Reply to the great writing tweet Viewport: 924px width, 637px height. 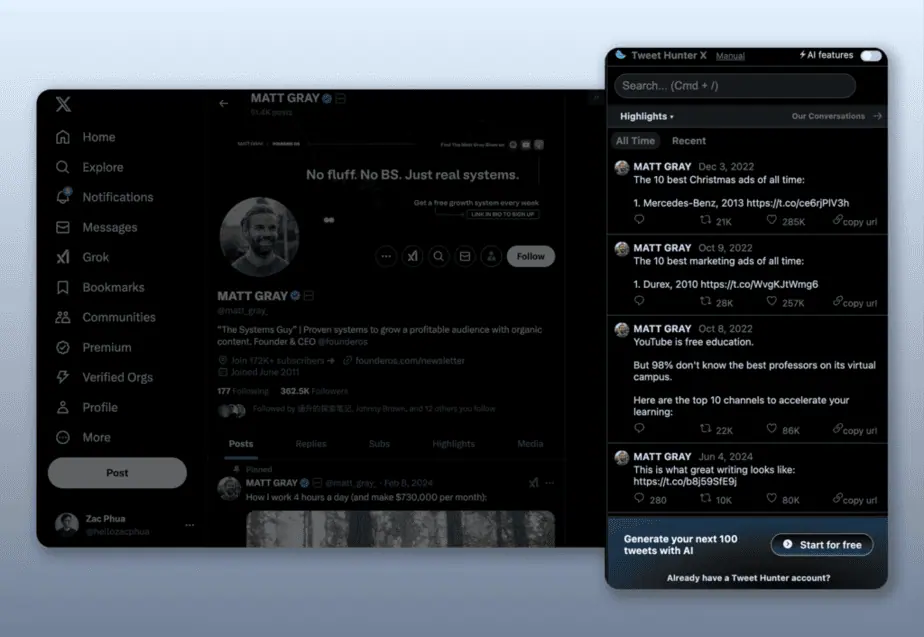639,498
